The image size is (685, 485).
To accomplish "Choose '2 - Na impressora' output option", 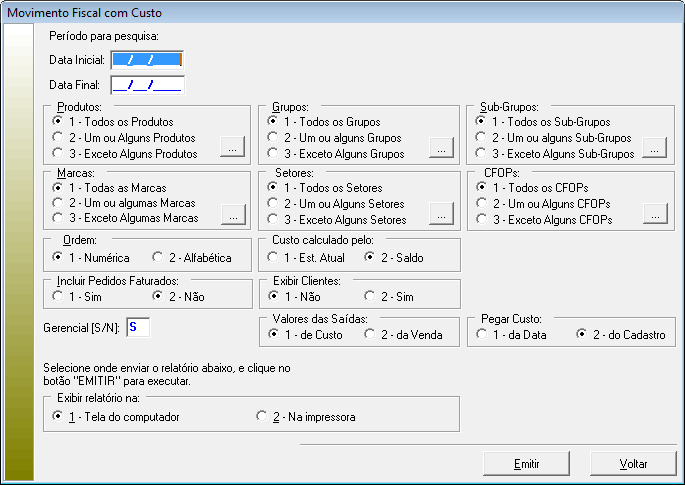I will 262,416.
